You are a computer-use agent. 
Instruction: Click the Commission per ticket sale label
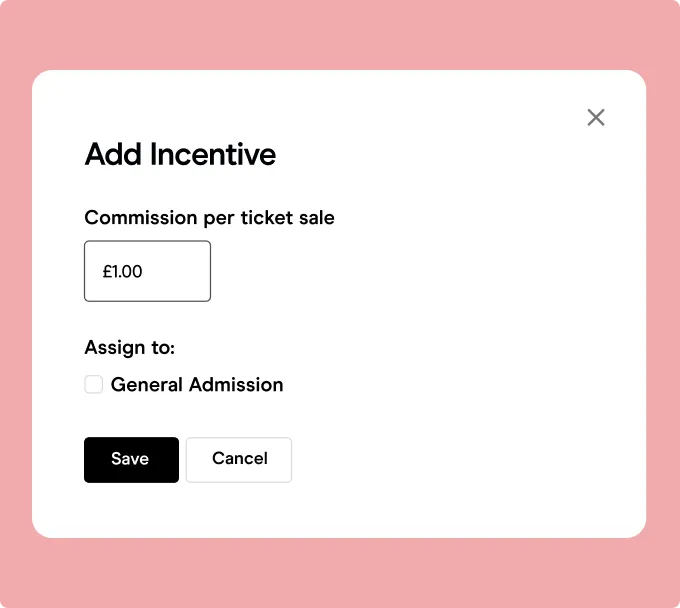pyautogui.click(x=209, y=218)
